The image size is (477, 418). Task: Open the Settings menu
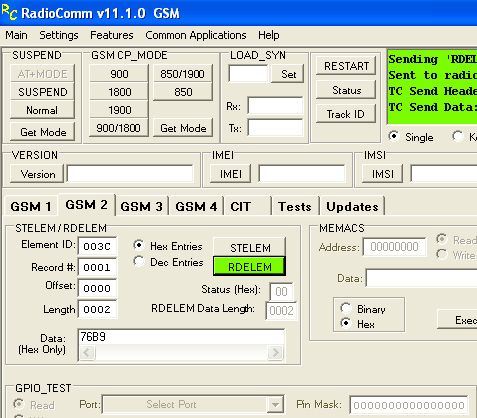click(x=59, y=35)
